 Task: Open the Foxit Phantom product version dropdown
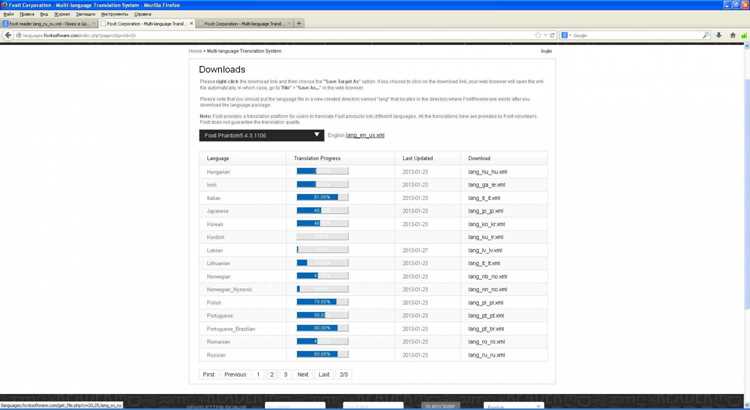(x=262, y=135)
